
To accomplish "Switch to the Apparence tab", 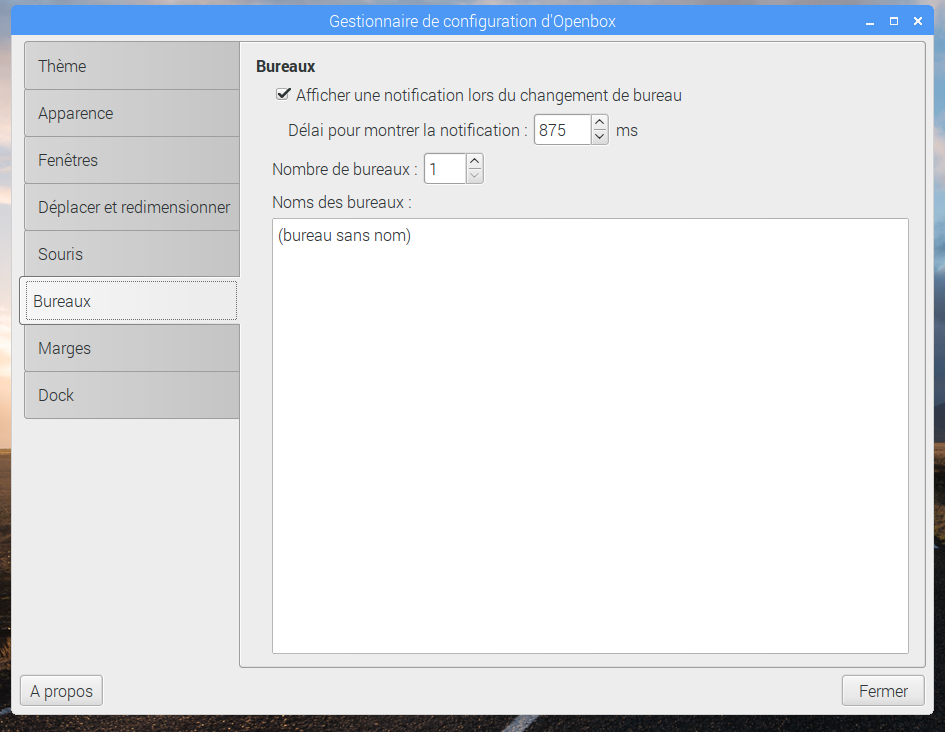I will point(132,113).
